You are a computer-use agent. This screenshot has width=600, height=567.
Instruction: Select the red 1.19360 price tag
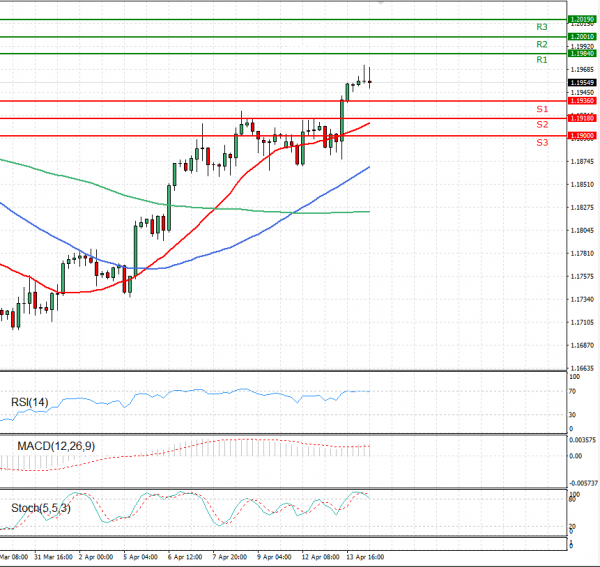(582, 101)
